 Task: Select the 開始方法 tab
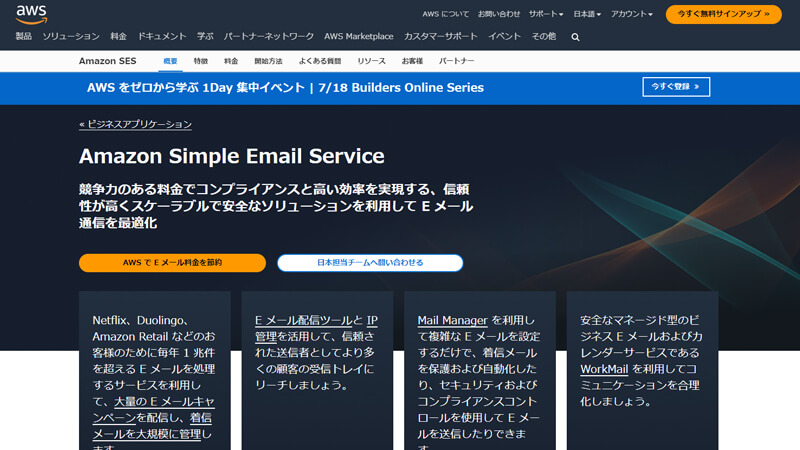(x=268, y=61)
